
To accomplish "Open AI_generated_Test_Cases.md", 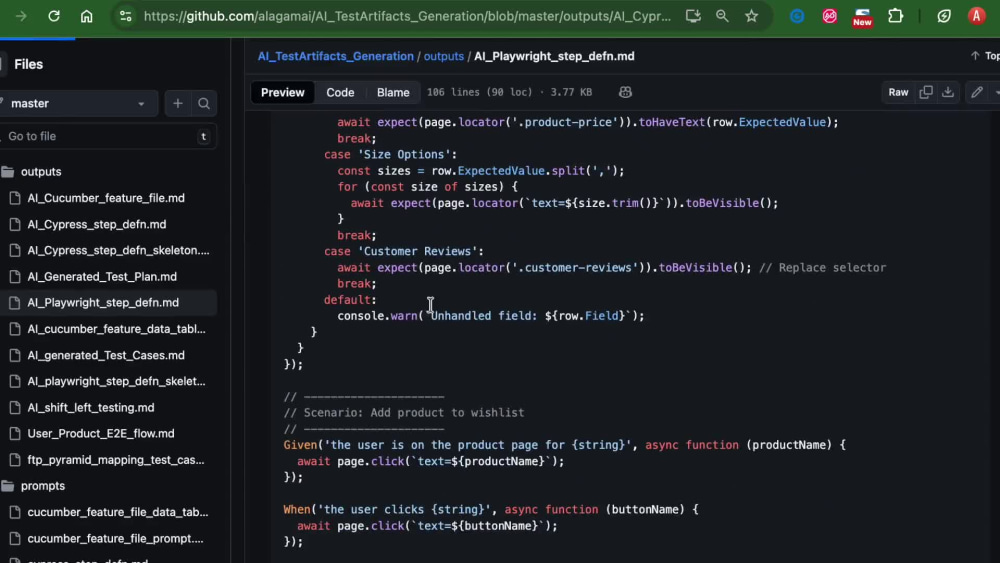I will pos(106,355).
